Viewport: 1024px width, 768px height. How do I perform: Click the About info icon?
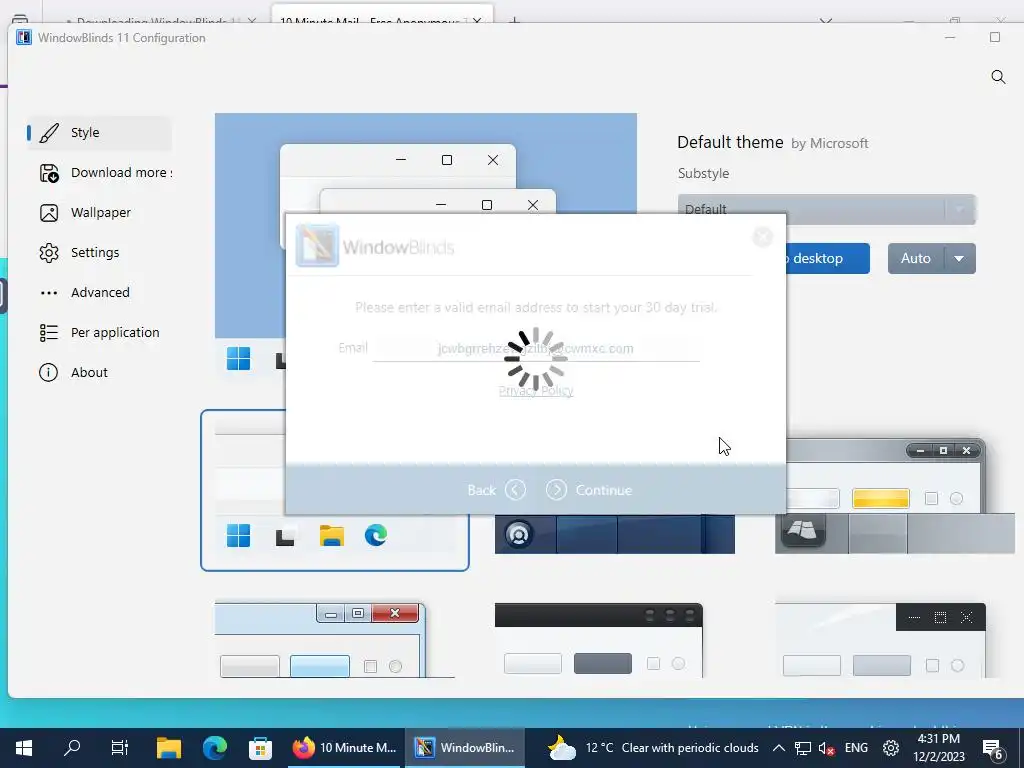click(x=48, y=372)
